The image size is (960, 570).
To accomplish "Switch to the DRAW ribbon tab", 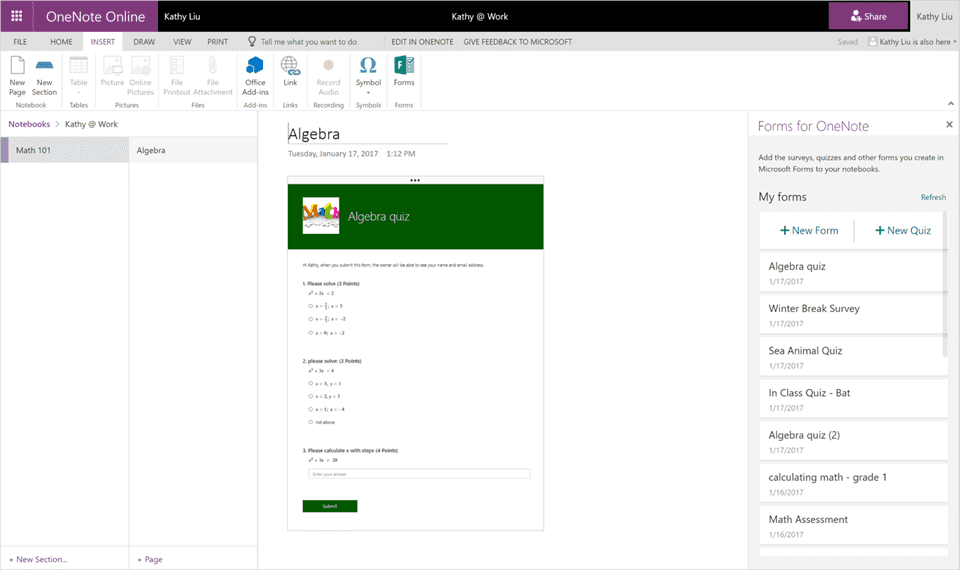I will coord(144,42).
